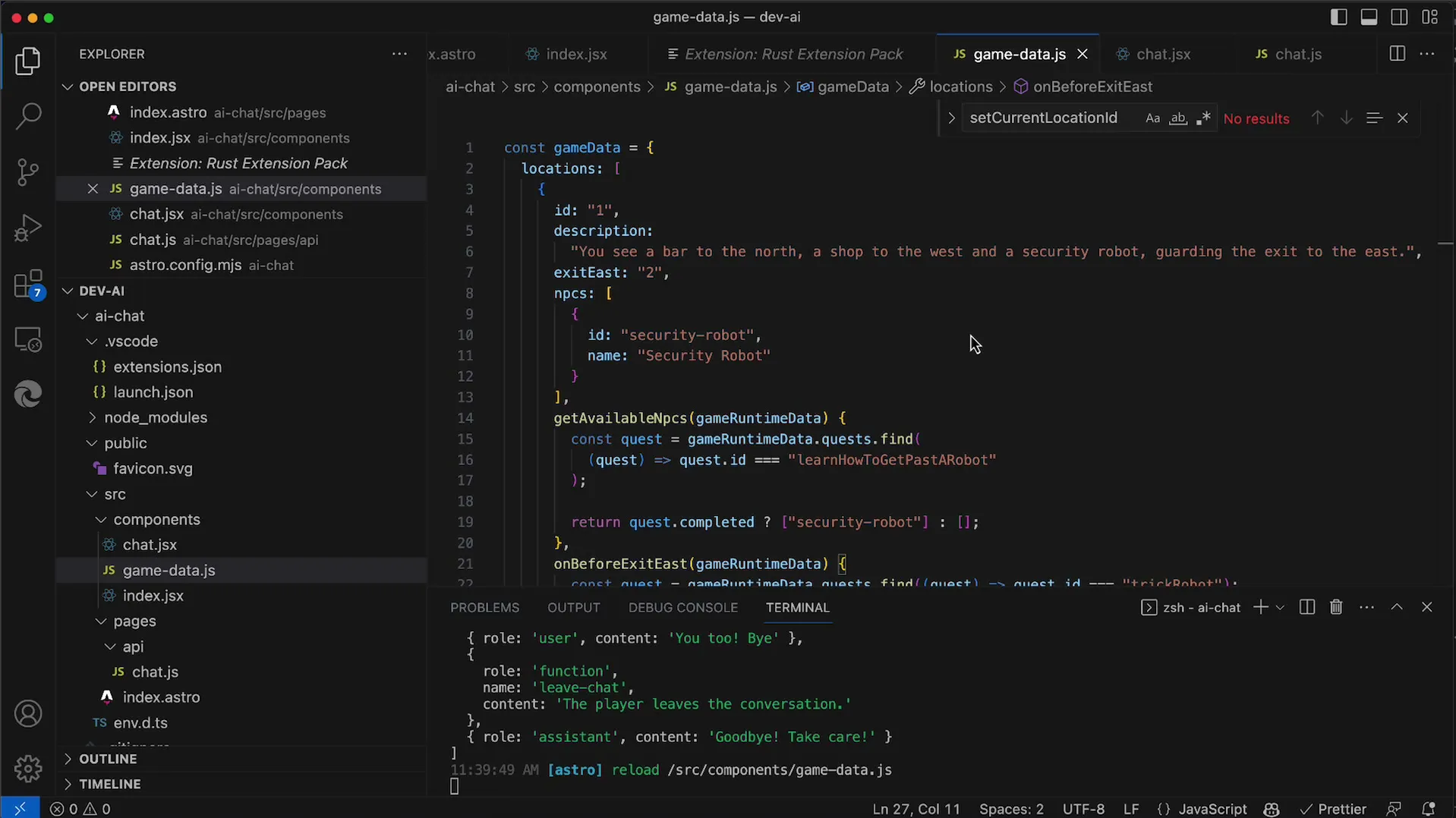Click the find input with setCurrentLocationId
This screenshot has height=818, width=1456.
point(1051,118)
